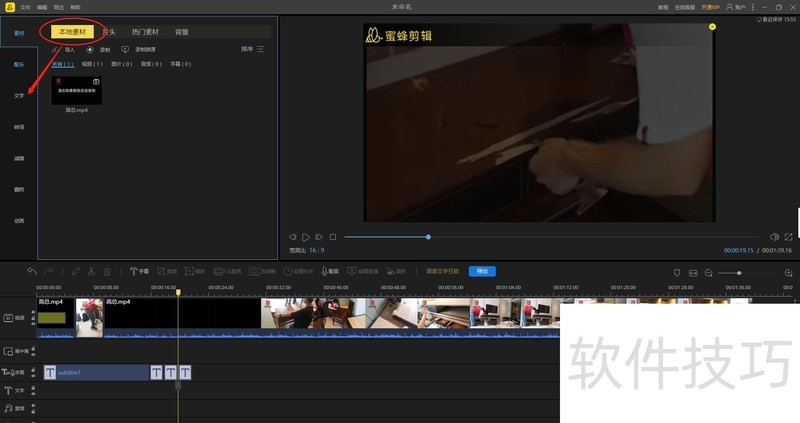Open the 滤镜 filters panel
The width and height of the screenshot is (800, 423).
coord(19,158)
